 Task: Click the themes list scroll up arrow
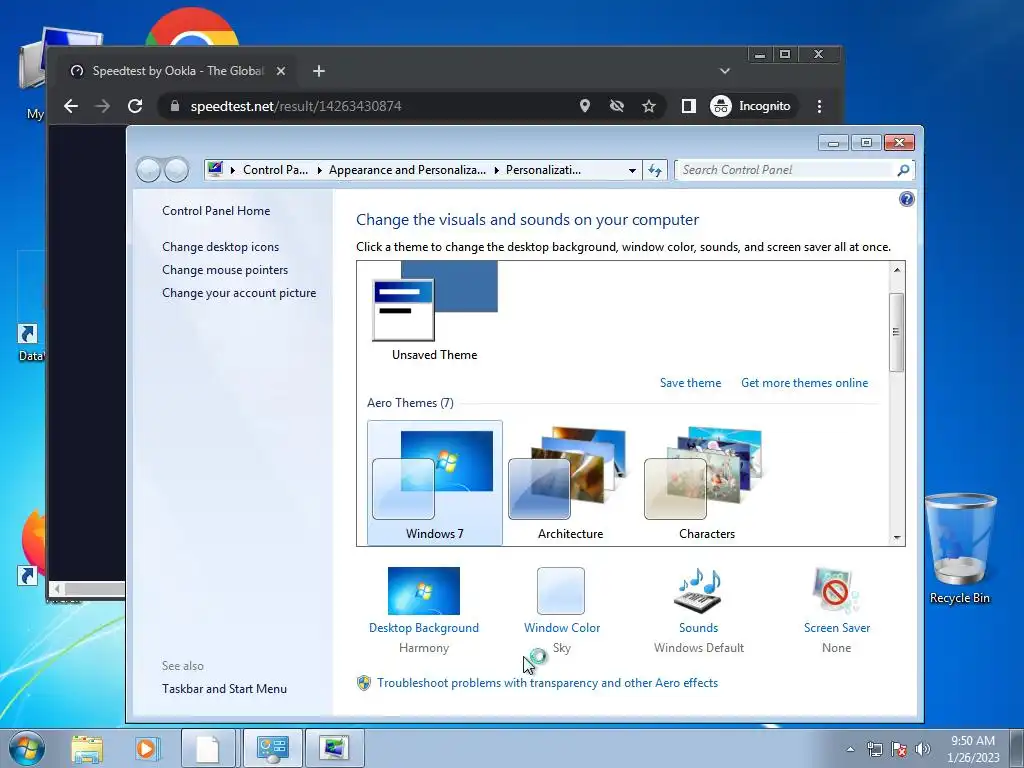click(897, 269)
